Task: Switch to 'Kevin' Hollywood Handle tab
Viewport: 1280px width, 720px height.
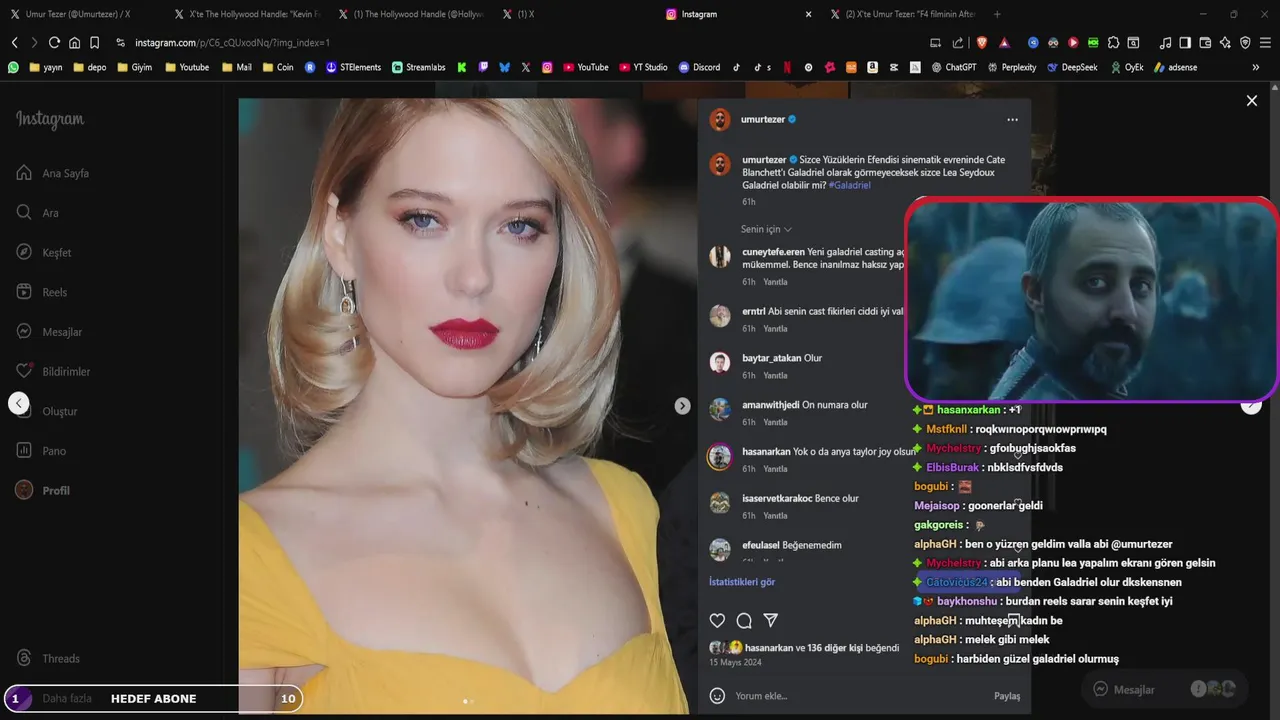Action: click(248, 14)
